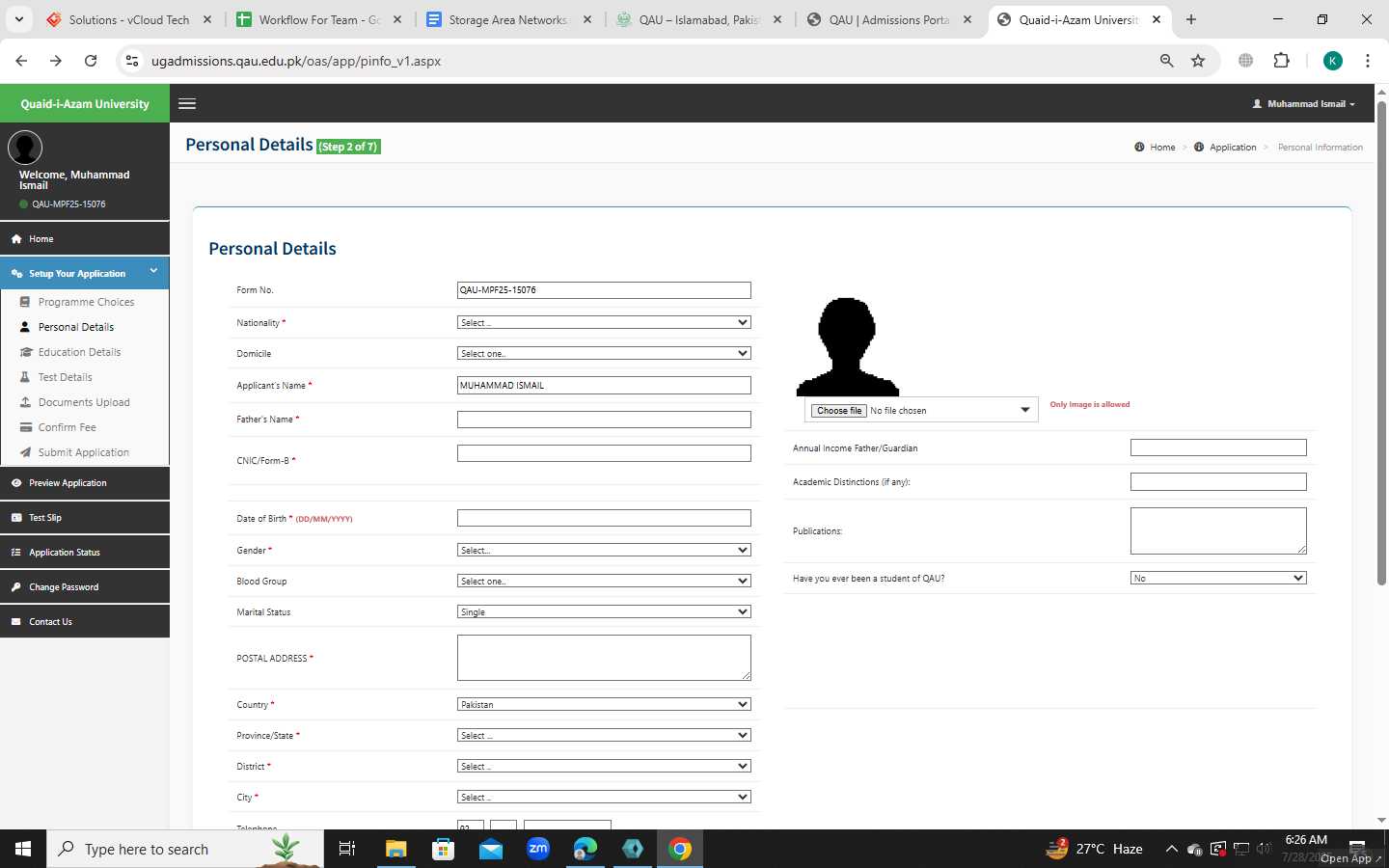Open the City dropdown
The width and height of the screenshot is (1389, 868).
(x=604, y=797)
